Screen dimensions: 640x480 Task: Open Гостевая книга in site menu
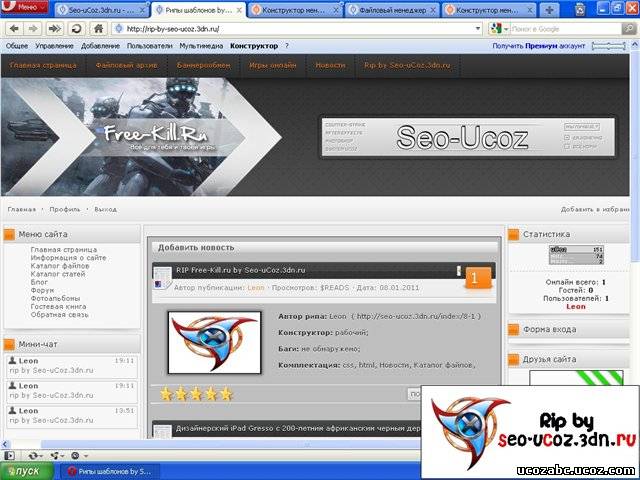58,307
